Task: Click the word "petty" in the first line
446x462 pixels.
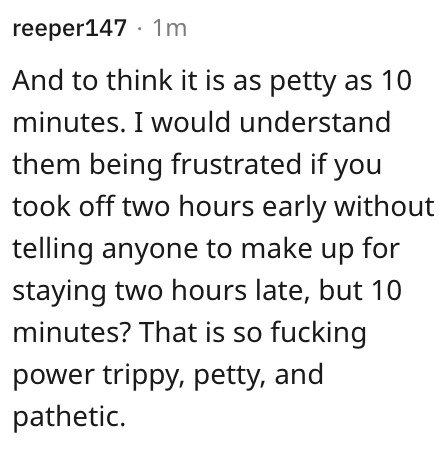Action: [x=302, y=82]
